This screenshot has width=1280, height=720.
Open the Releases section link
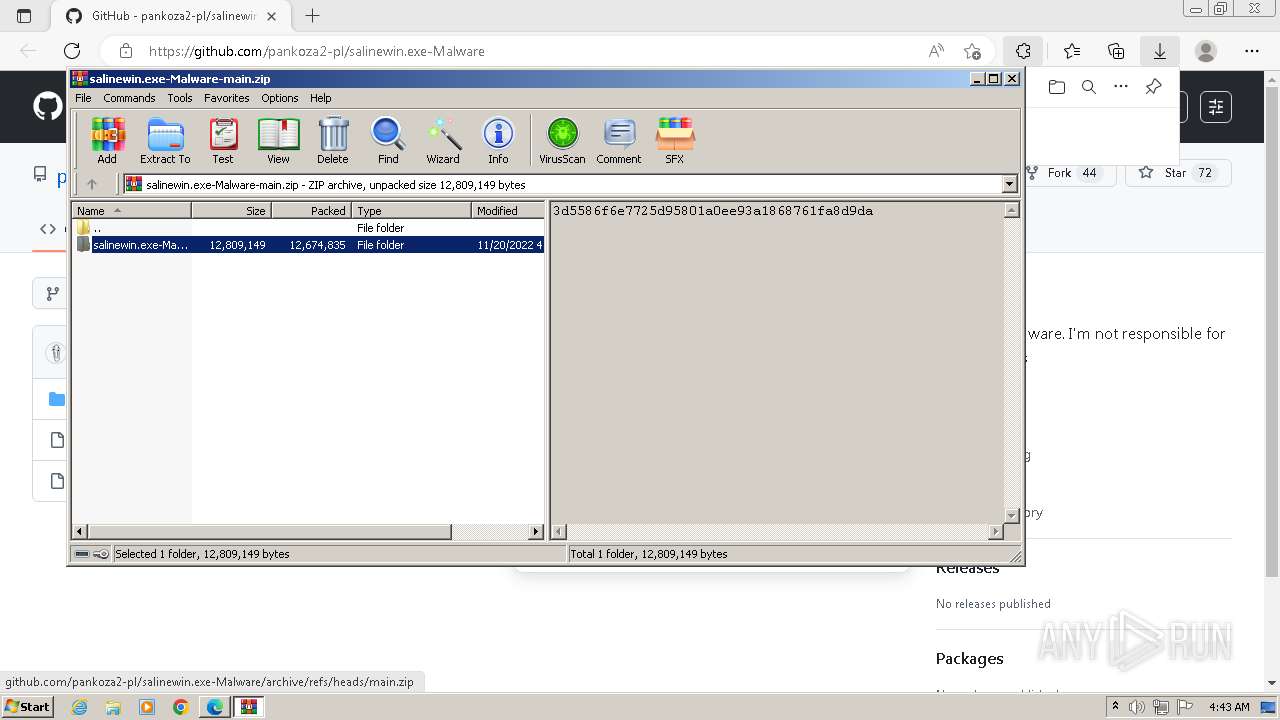pos(968,569)
